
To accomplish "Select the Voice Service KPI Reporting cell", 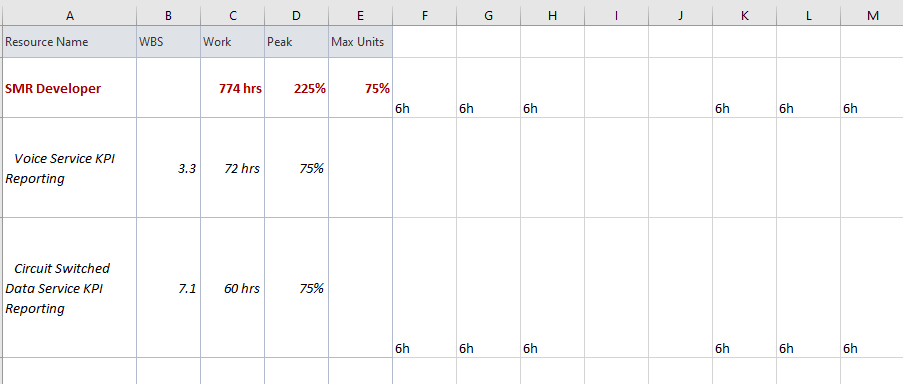I will point(70,168).
